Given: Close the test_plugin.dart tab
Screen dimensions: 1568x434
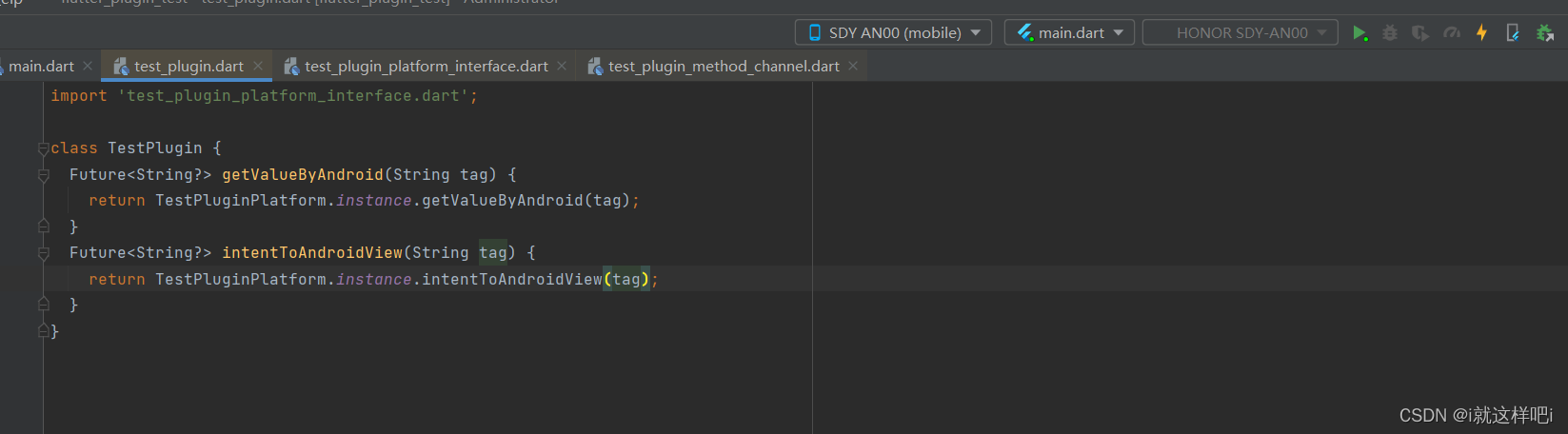Looking at the screenshot, I should click(x=258, y=66).
